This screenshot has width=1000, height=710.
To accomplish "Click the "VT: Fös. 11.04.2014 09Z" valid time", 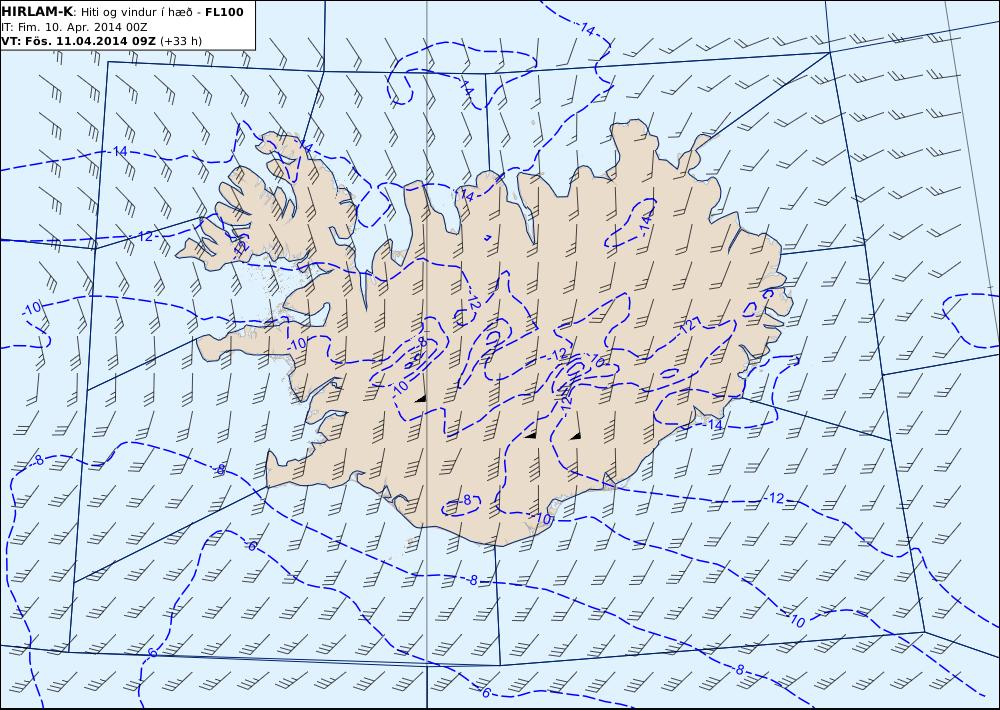I will coord(78,41).
